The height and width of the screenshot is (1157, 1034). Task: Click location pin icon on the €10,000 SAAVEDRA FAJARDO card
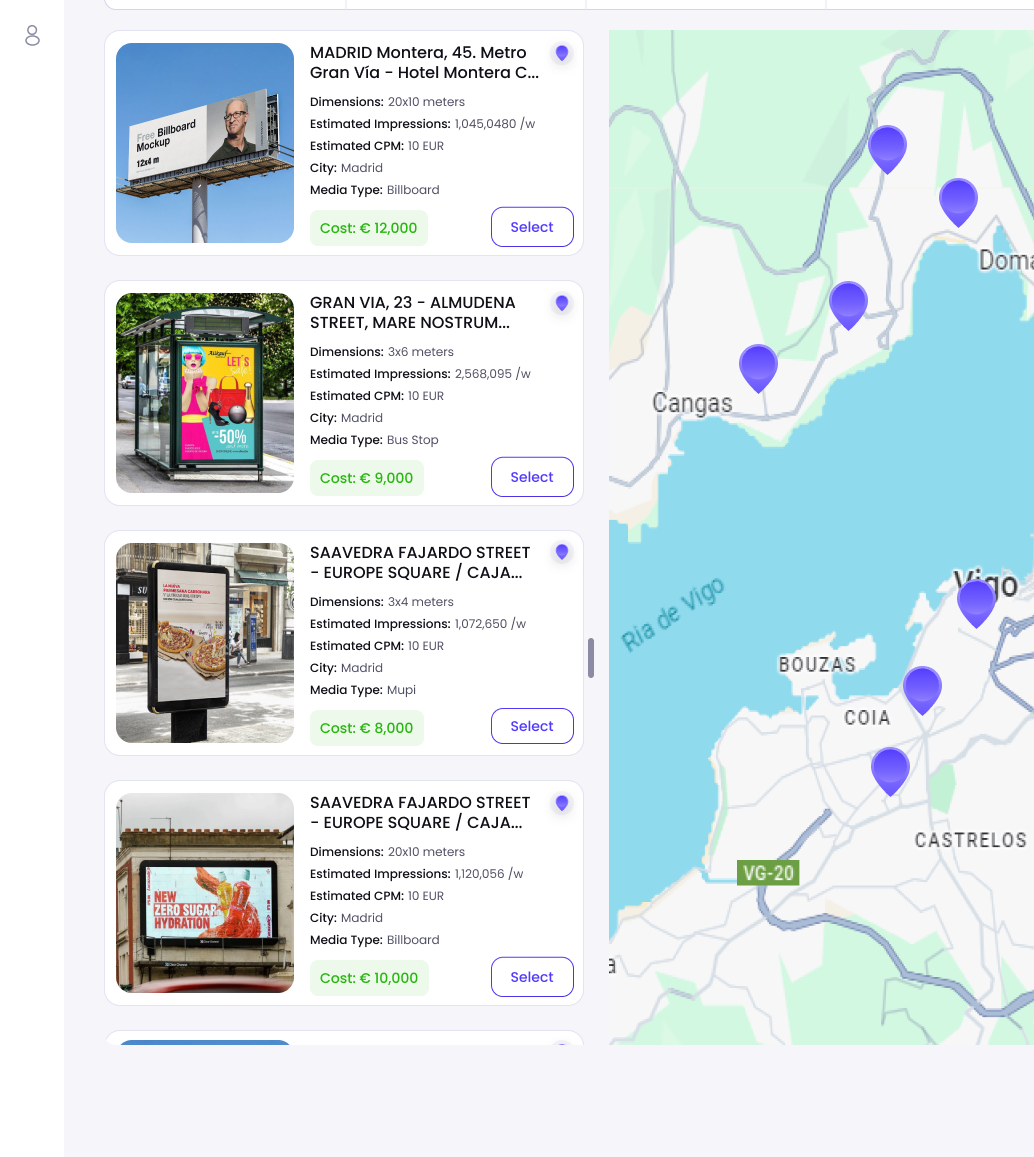[x=562, y=803]
